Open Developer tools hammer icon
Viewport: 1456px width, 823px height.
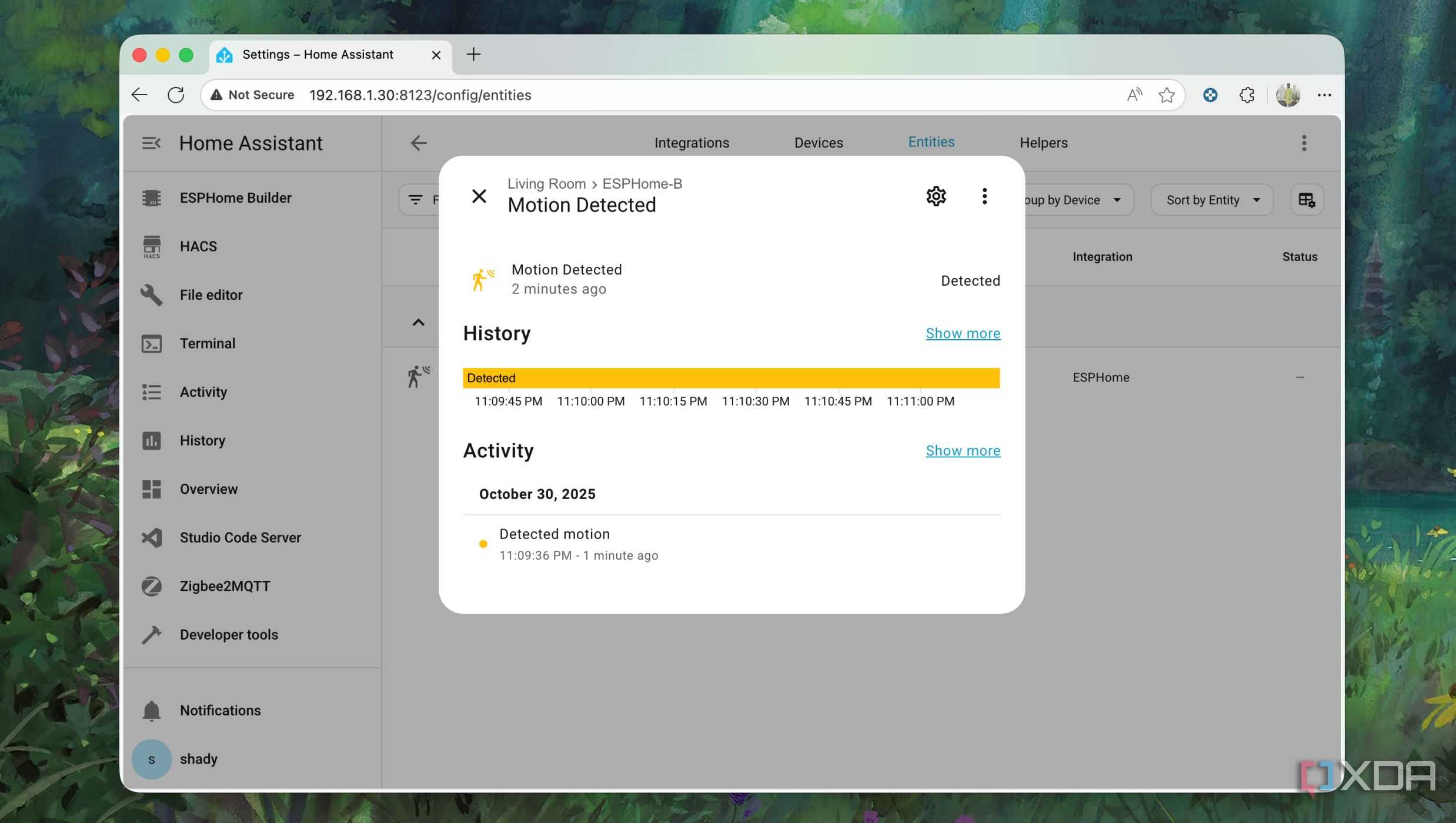coord(151,634)
